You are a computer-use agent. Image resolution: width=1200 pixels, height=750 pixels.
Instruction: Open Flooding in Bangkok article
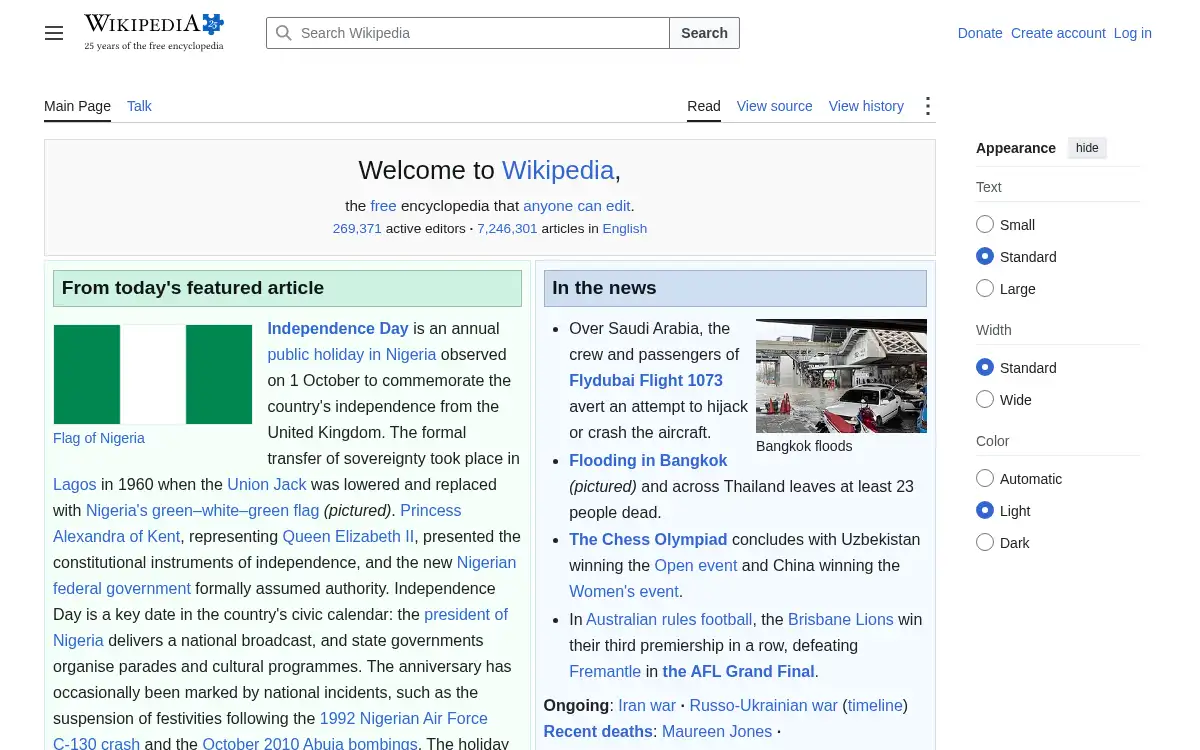pyautogui.click(x=648, y=460)
